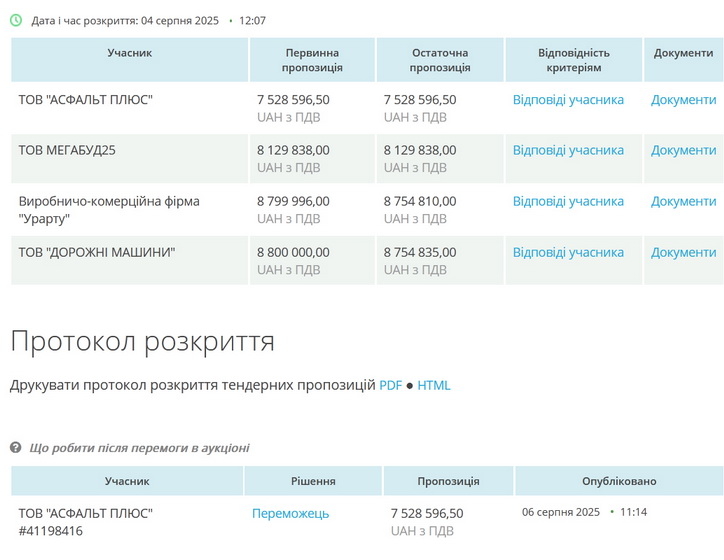Show documents for фірма "Урарту"

(x=683, y=202)
